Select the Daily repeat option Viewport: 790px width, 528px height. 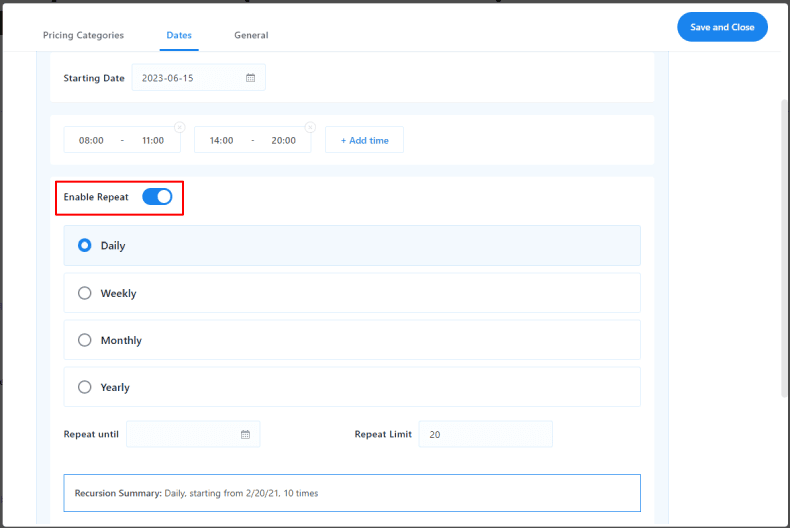click(x=352, y=245)
